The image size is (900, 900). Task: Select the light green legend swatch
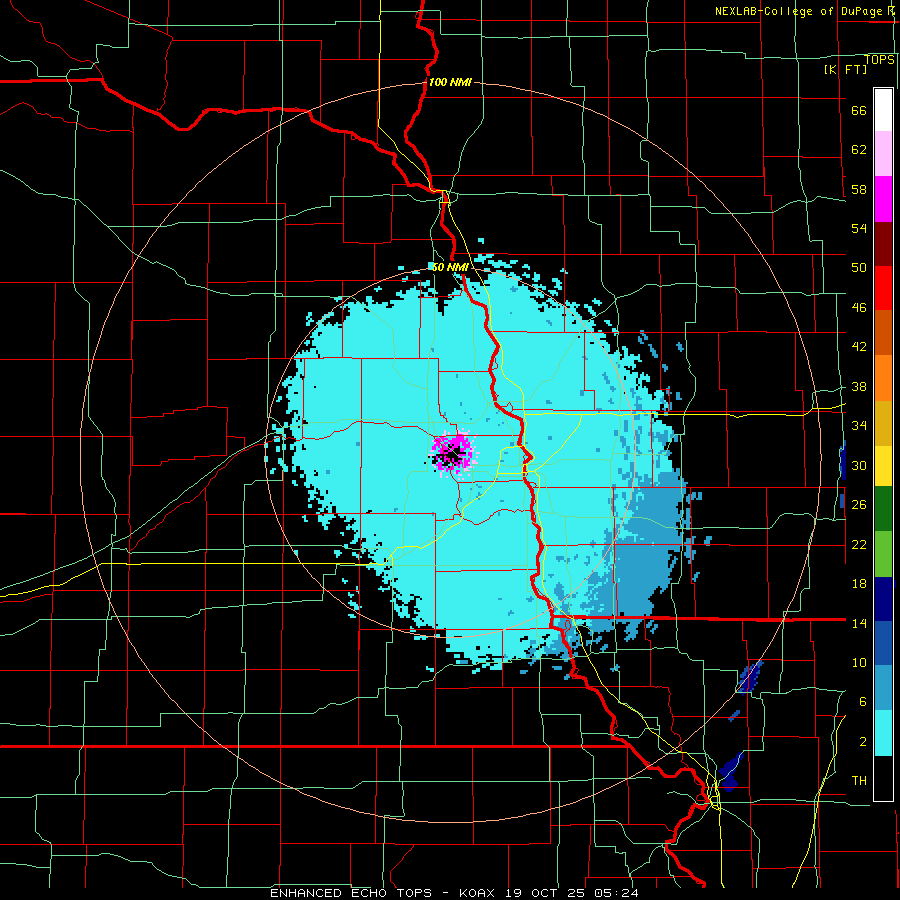883,554
